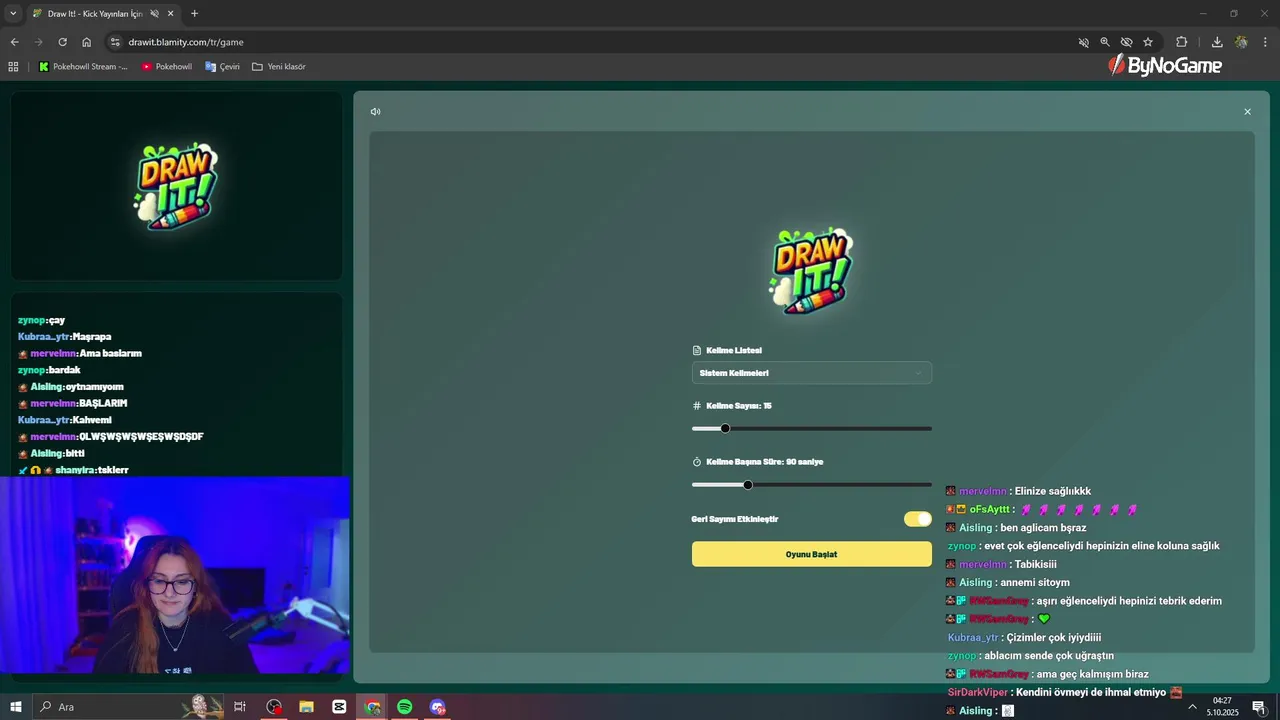
Task: Unmute tab via tab mute icon
Action: [x=154, y=14]
